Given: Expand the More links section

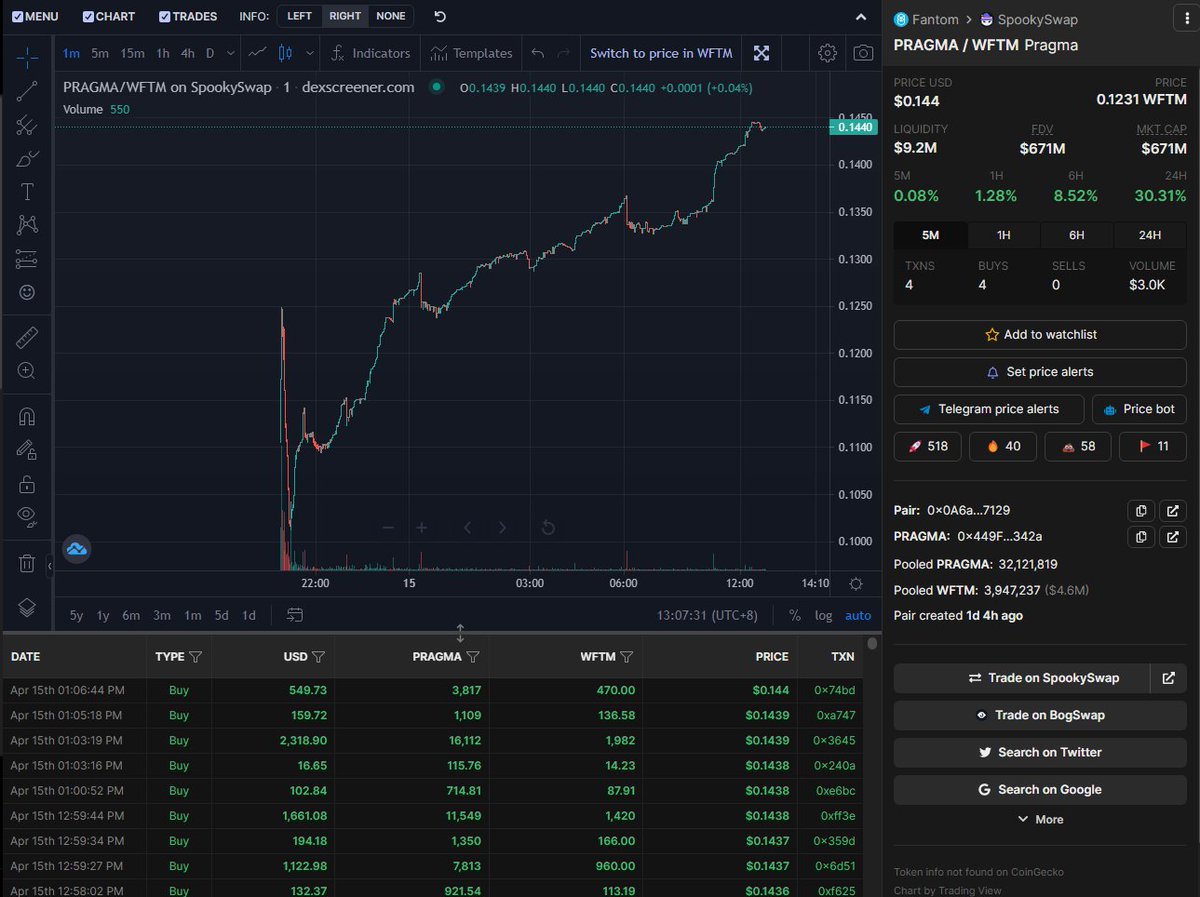Looking at the screenshot, I should tap(1040, 819).
